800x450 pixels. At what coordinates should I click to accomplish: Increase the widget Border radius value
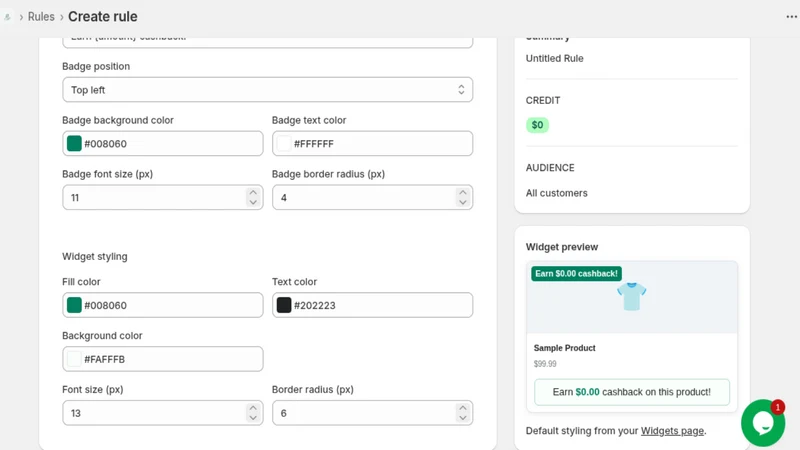coord(463,408)
